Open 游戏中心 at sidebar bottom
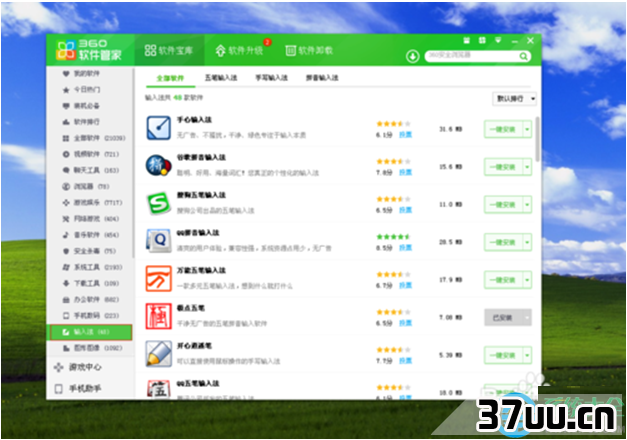Image resolution: width=627 pixels, height=440 pixels. tap(78, 367)
